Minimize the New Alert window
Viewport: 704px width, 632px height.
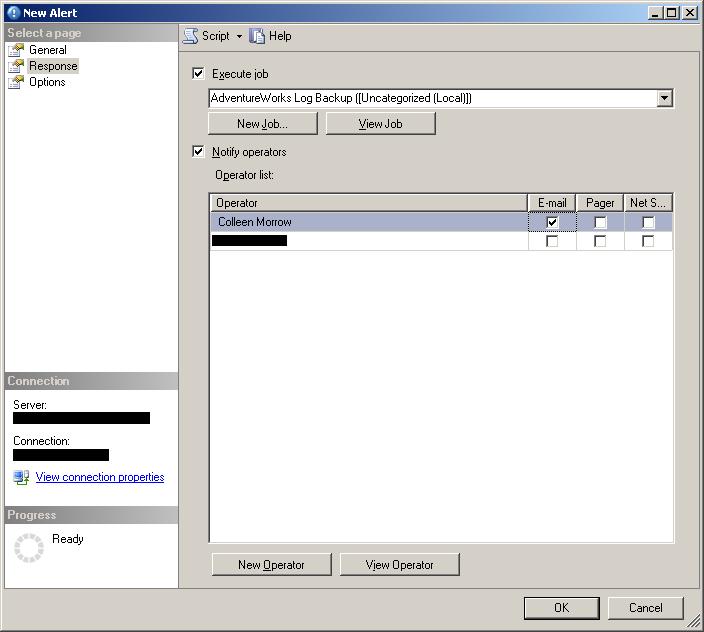pos(655,13)
